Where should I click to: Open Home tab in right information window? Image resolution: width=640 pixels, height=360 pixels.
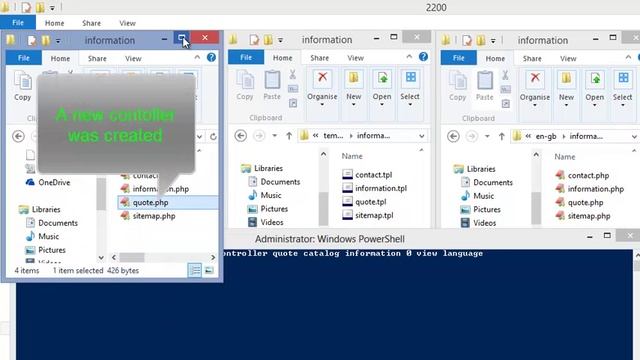pyautogui.click(x=495, y=58)
